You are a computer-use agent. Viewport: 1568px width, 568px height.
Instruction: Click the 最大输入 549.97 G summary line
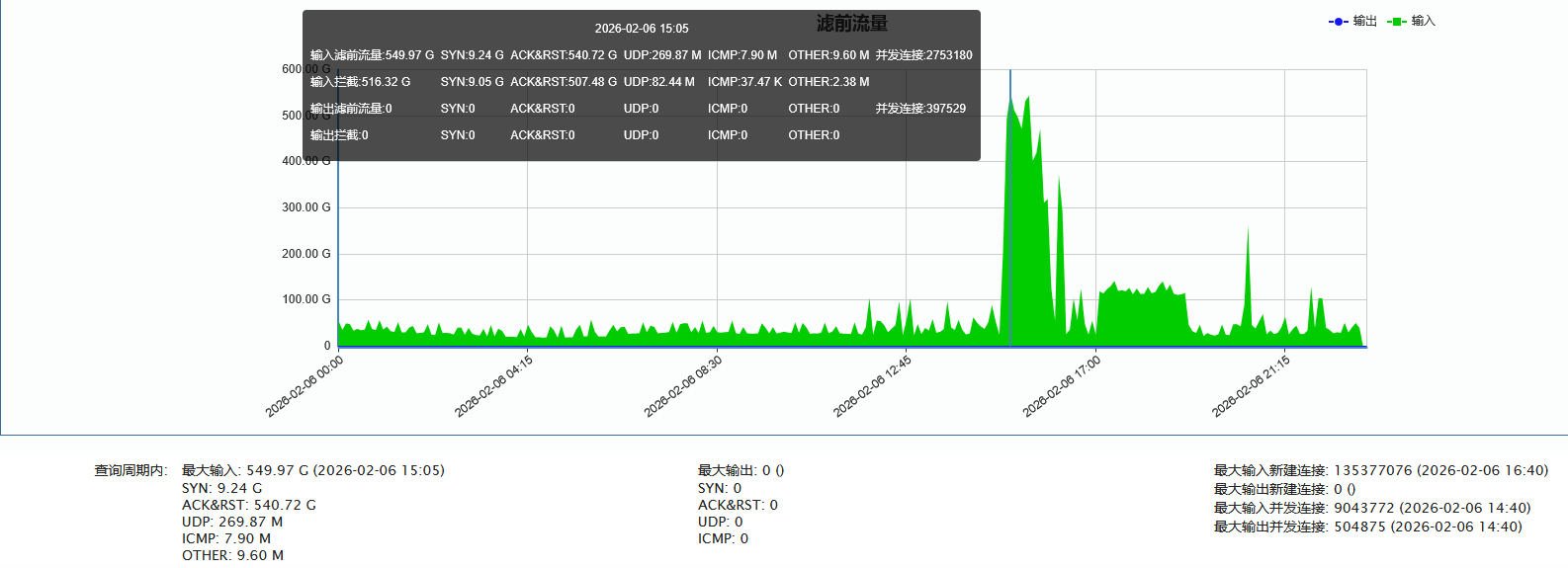tap(312, 470)
